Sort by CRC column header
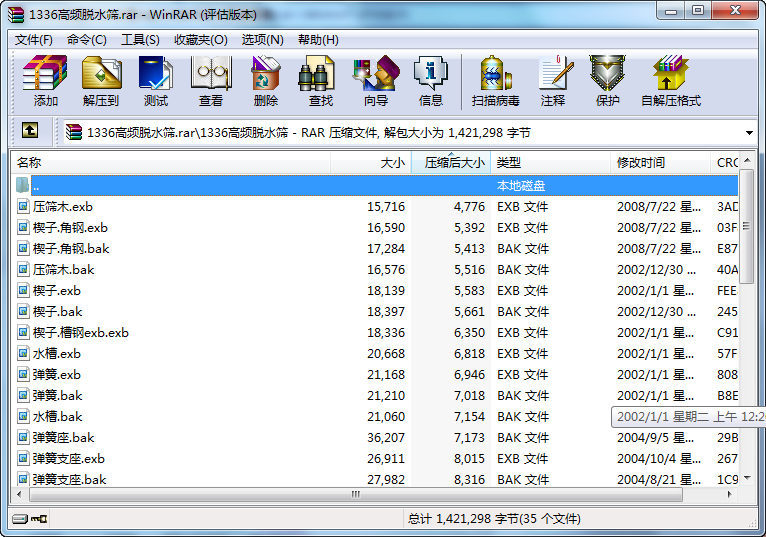This screenshot has width=766, height=537. click(724, 163)
